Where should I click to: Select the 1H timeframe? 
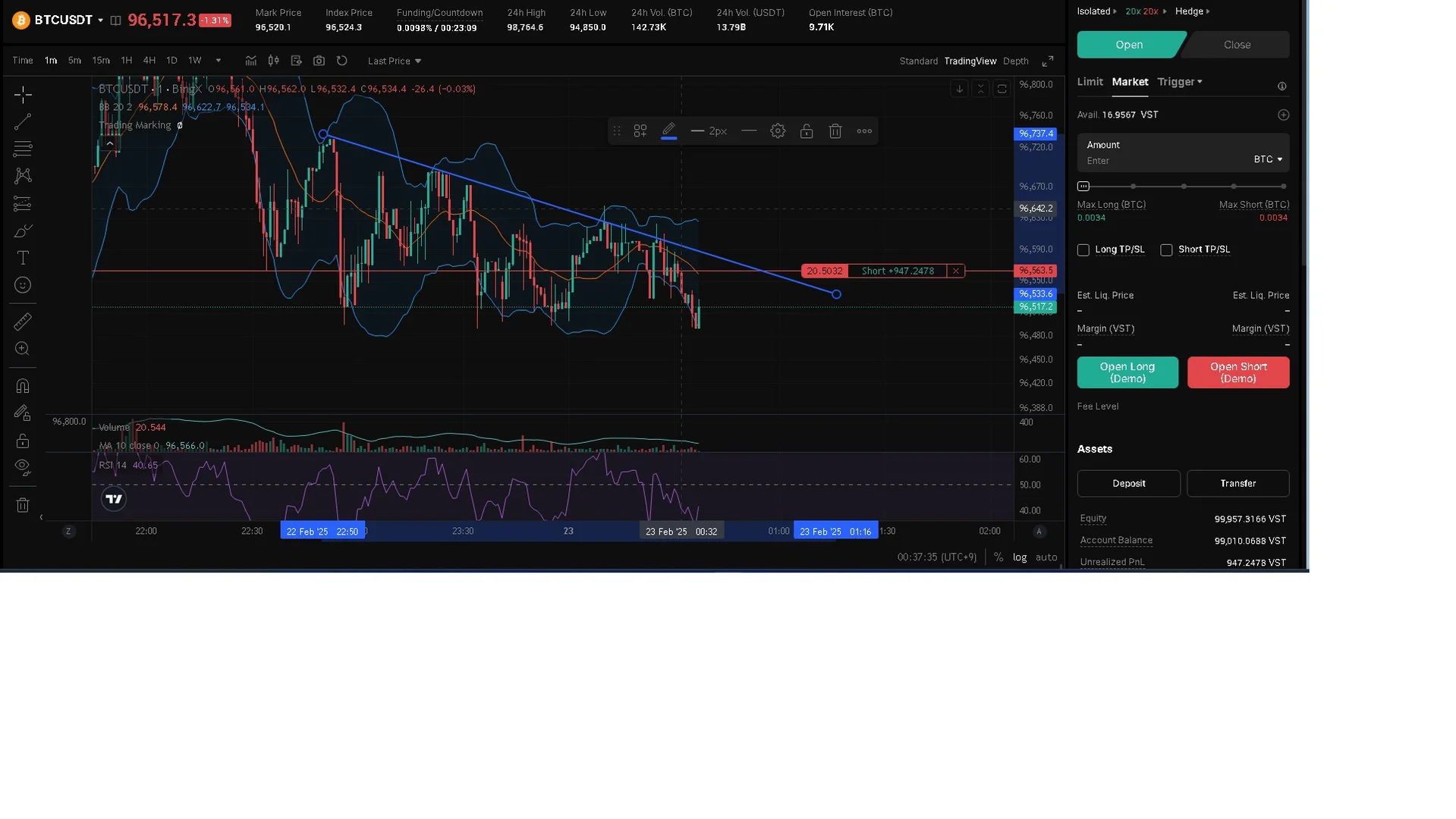pos(126,61)
